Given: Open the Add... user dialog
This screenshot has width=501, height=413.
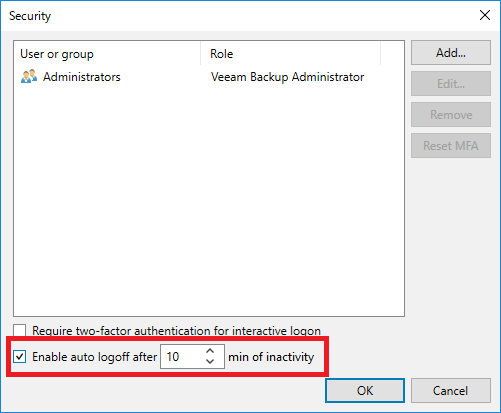Looking at the screenshot, I should coord(451,53).
